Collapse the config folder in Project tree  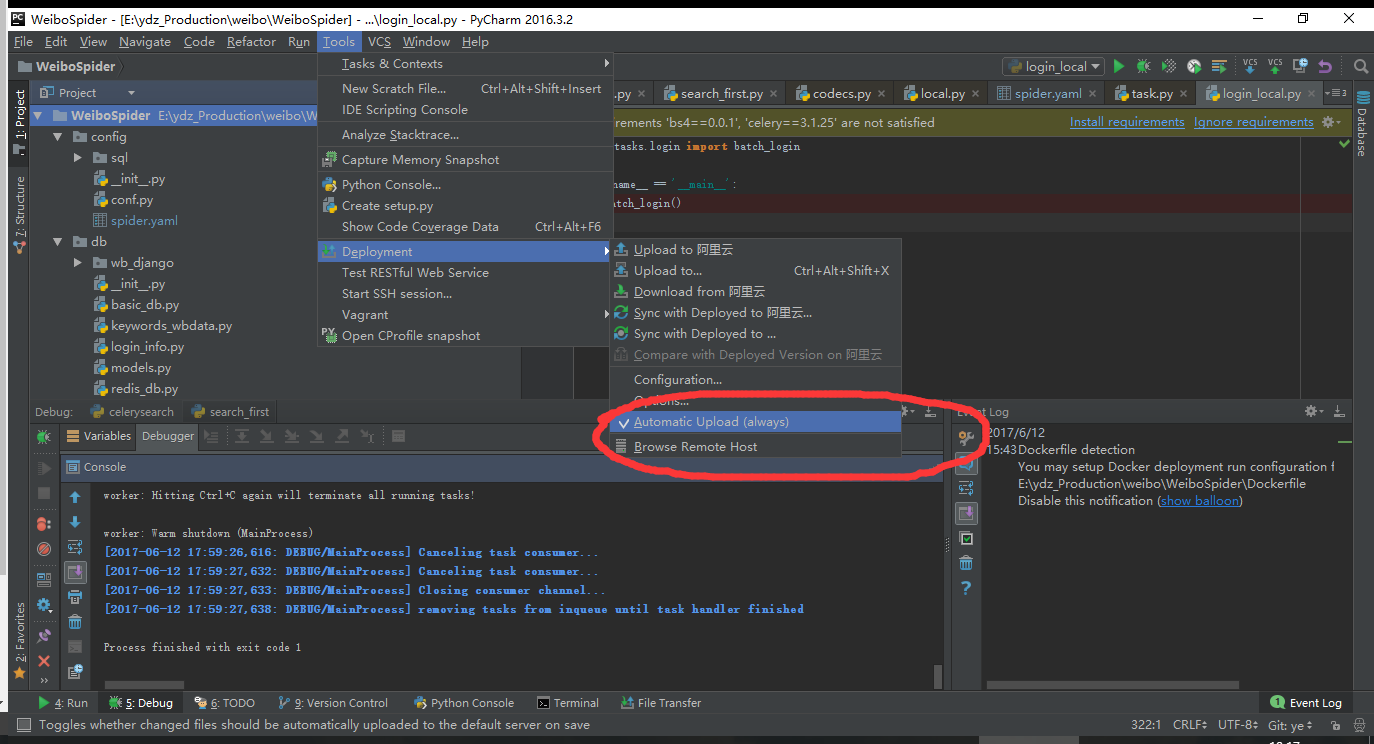point(57,137)
